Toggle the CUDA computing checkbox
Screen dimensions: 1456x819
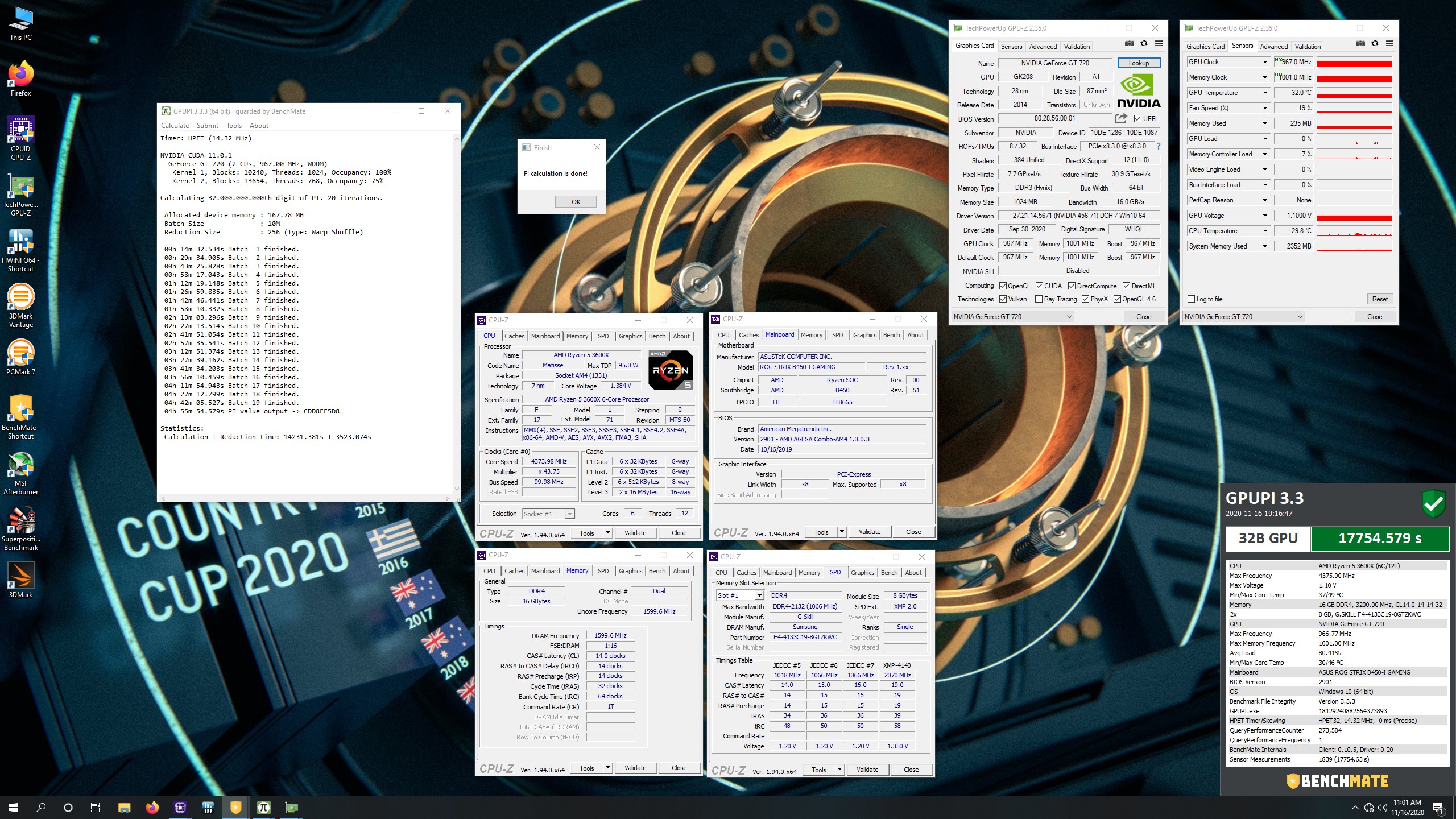pos(1039,286)
